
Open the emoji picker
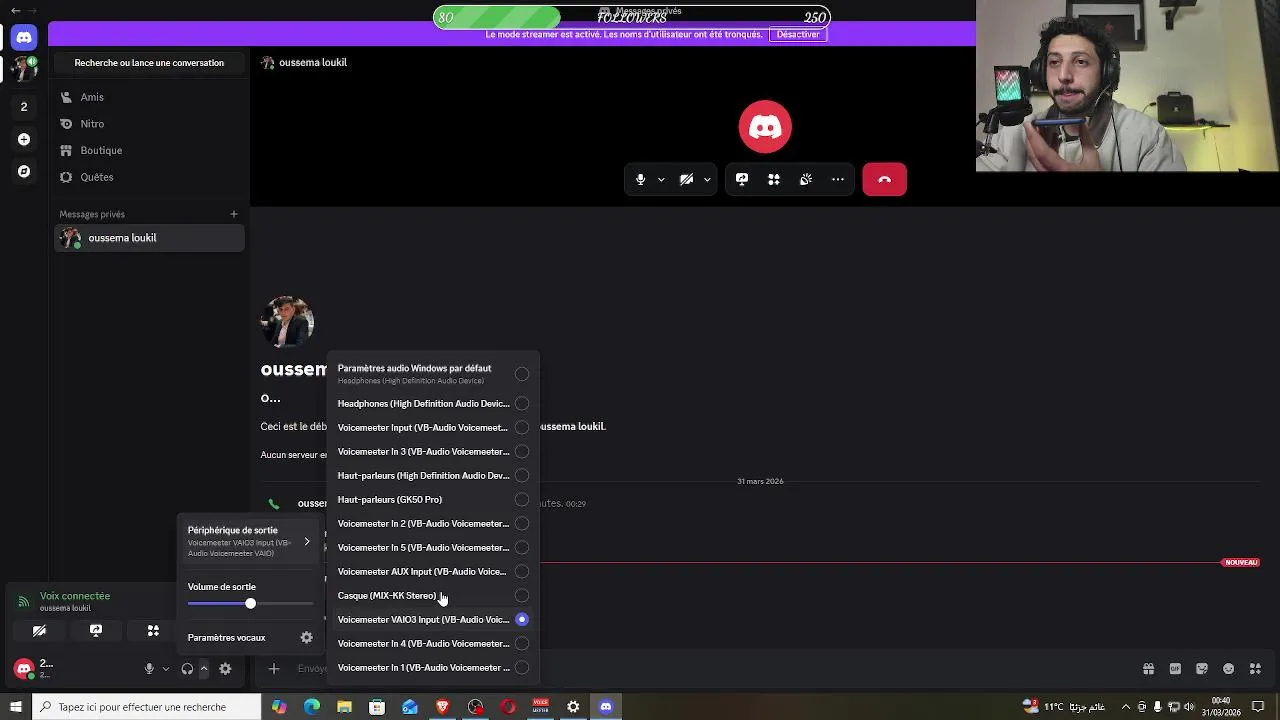tap(1229, 669)
